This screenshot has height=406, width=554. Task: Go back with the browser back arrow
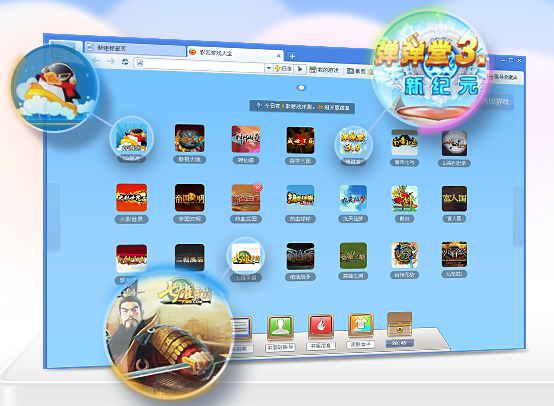[x=96, y=61]
